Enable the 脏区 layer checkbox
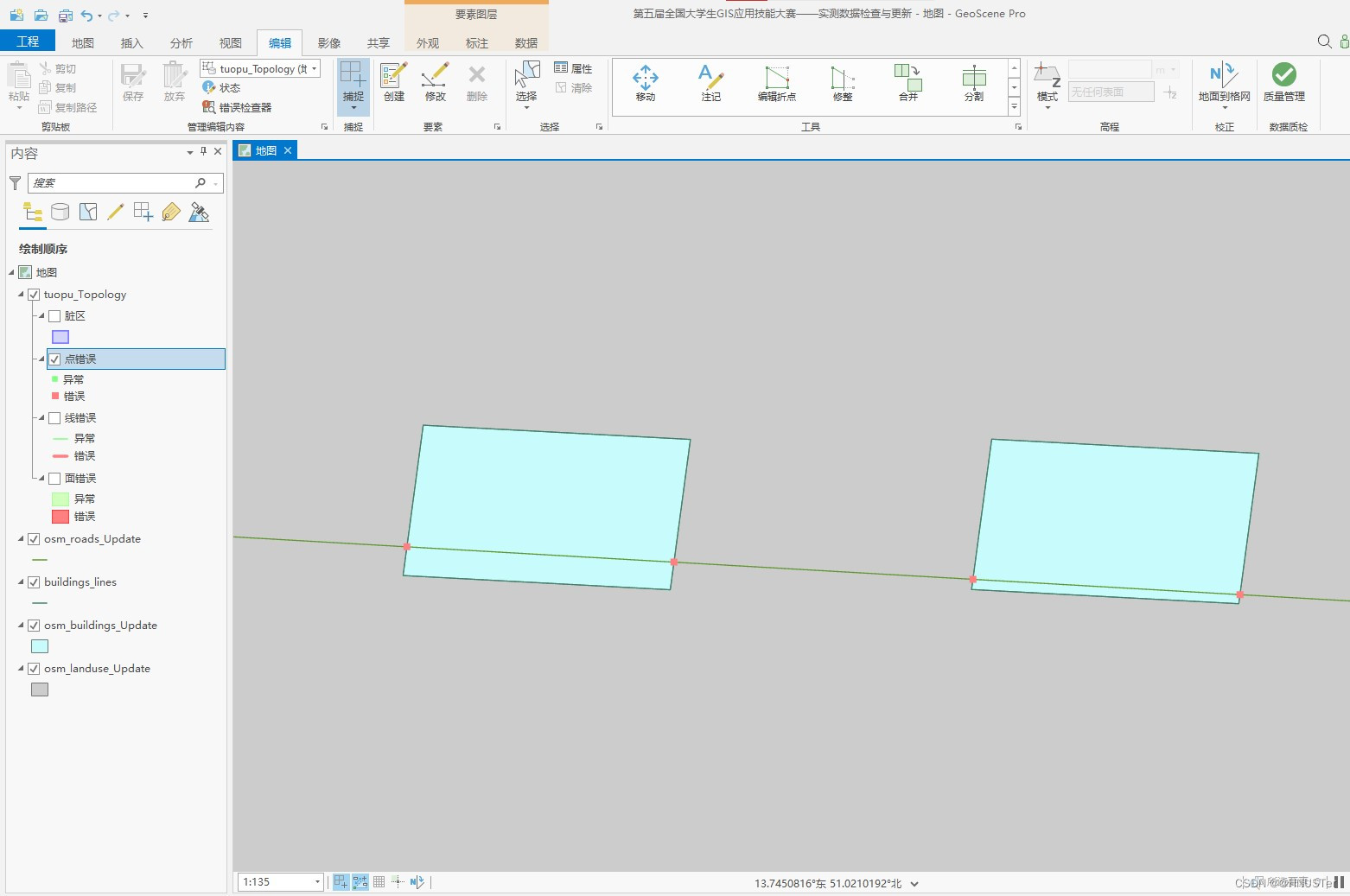The height and width of the screenshot is (896, 1350). pos(54,316)
